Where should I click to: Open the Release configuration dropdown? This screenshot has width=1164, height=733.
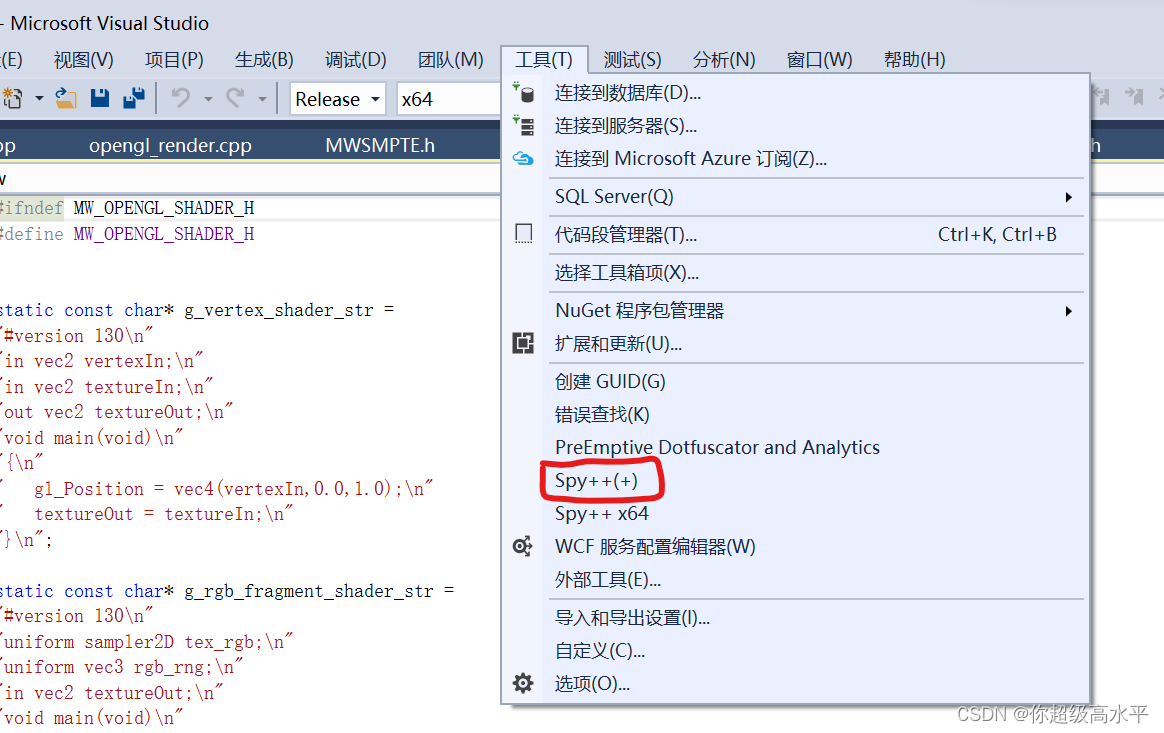(338, 99)
